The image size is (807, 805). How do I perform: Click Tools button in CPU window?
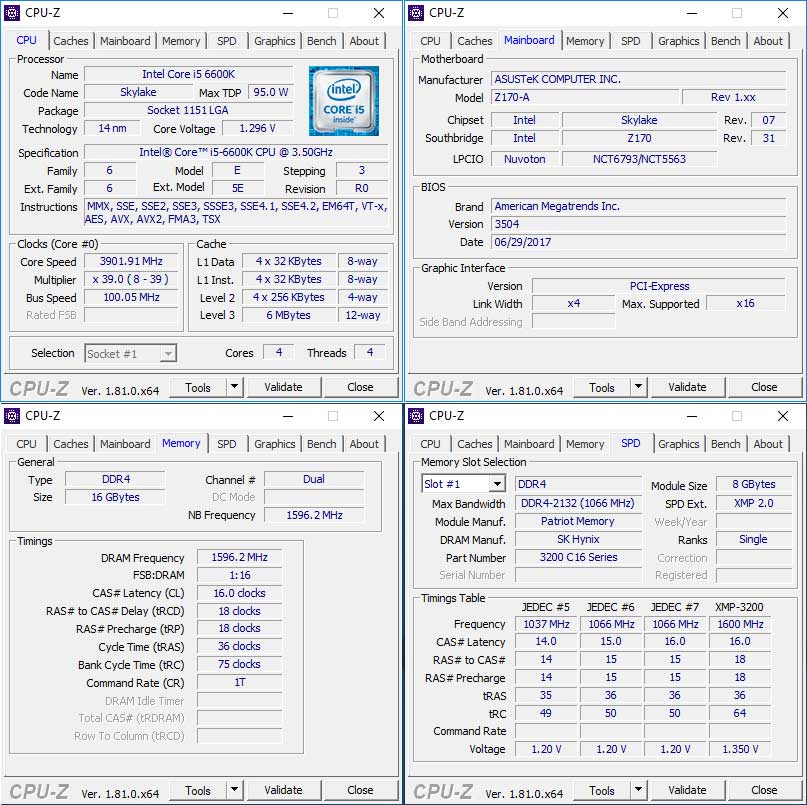pos(198,387)
